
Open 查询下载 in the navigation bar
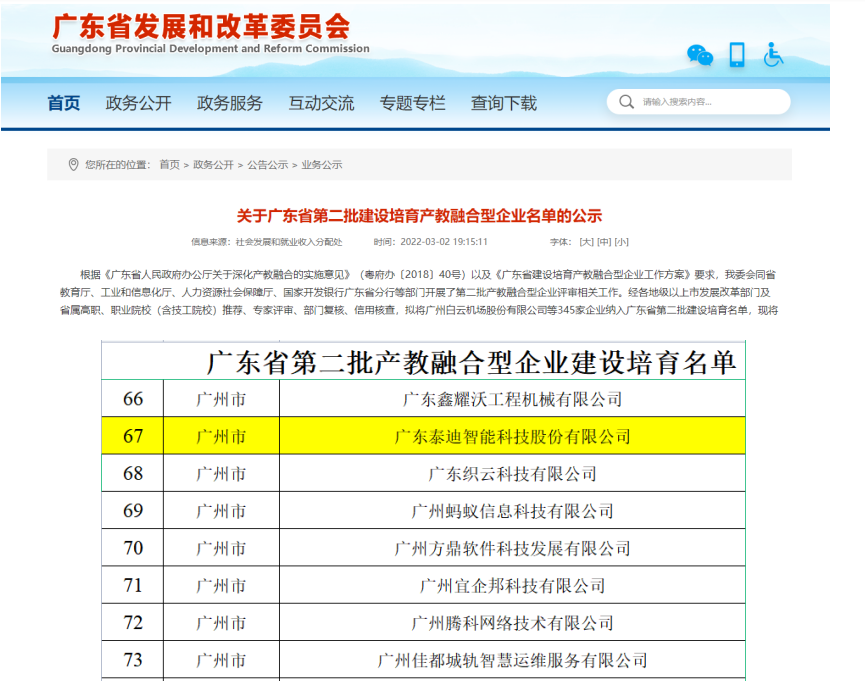504,103
